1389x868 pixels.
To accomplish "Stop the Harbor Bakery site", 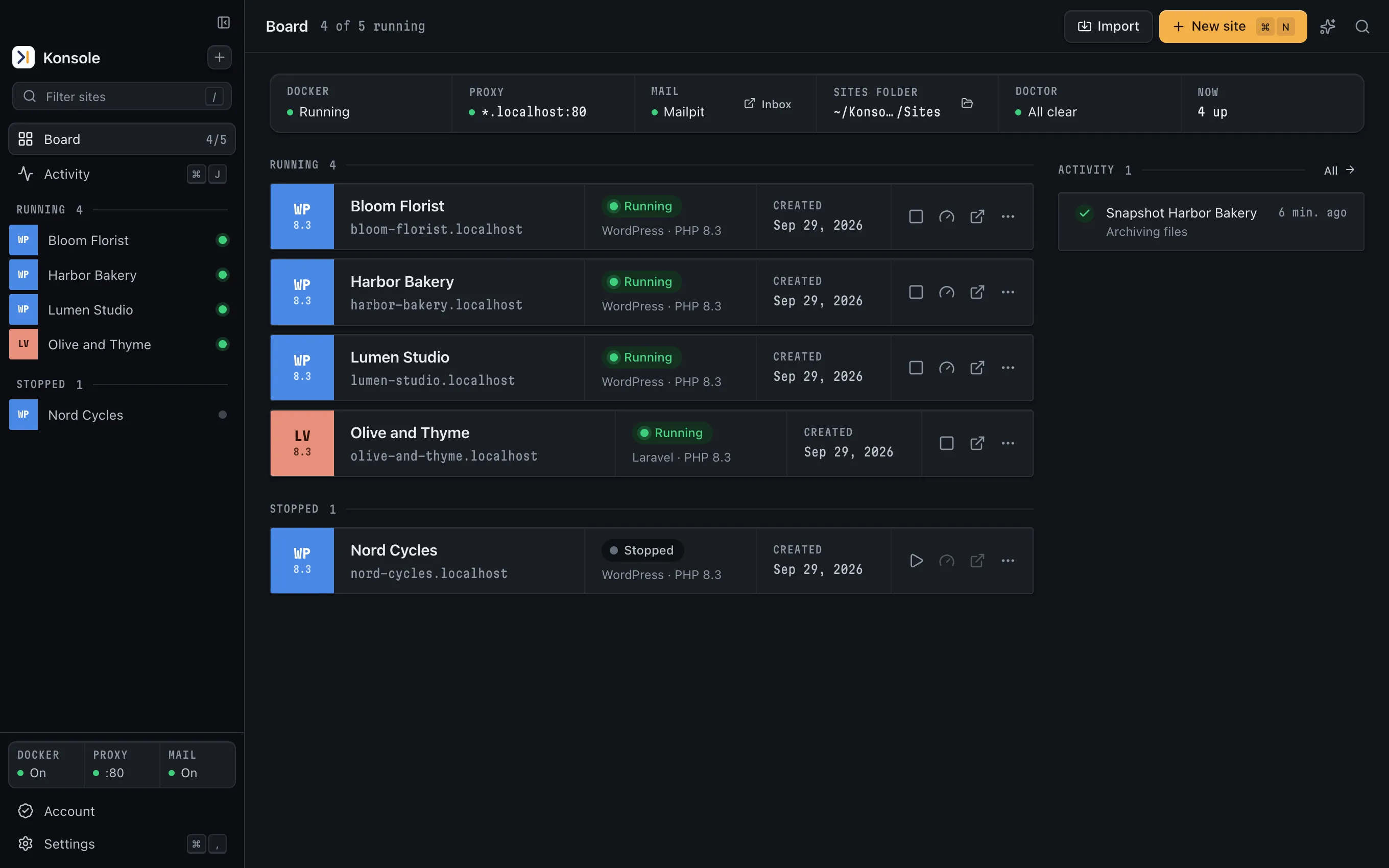I will tap(916, 292).
